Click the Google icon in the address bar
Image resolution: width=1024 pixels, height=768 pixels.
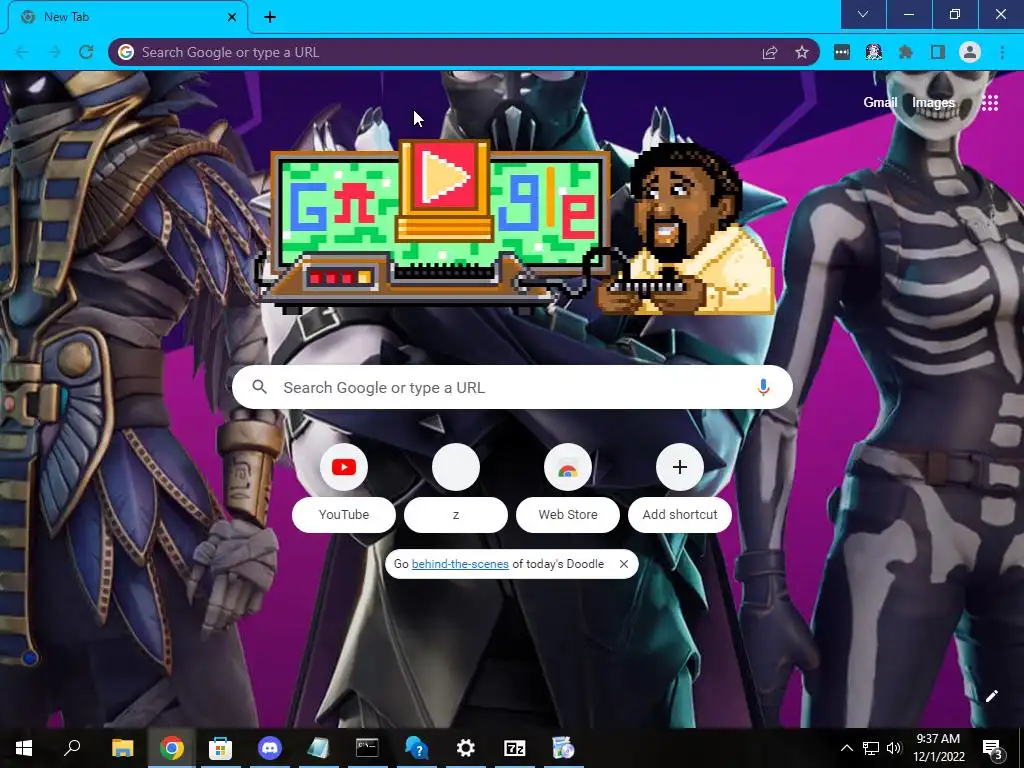click(x=126, y=52)
